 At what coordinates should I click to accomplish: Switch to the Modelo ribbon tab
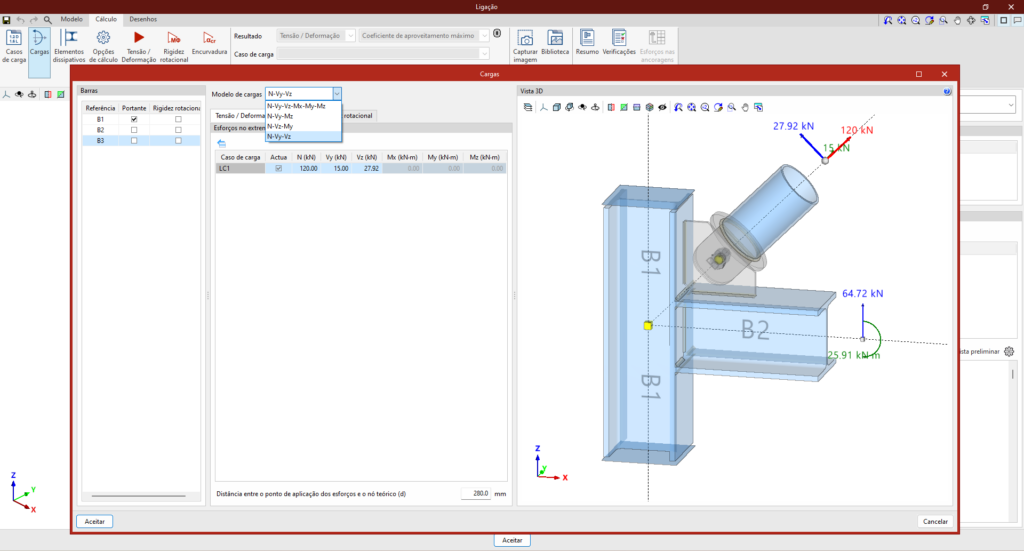tap(72, 19)
